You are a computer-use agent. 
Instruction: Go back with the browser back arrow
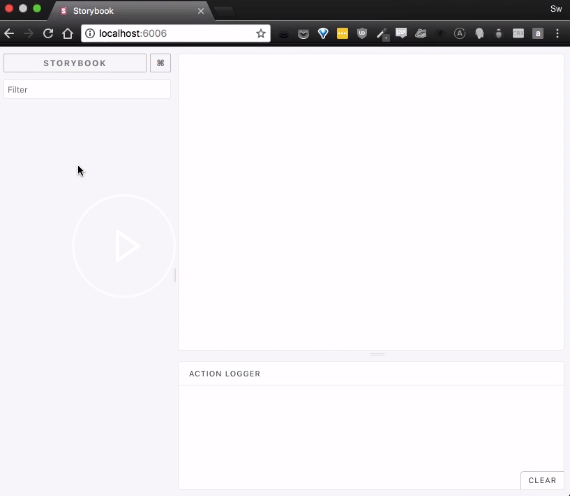[x=9, y=33]
